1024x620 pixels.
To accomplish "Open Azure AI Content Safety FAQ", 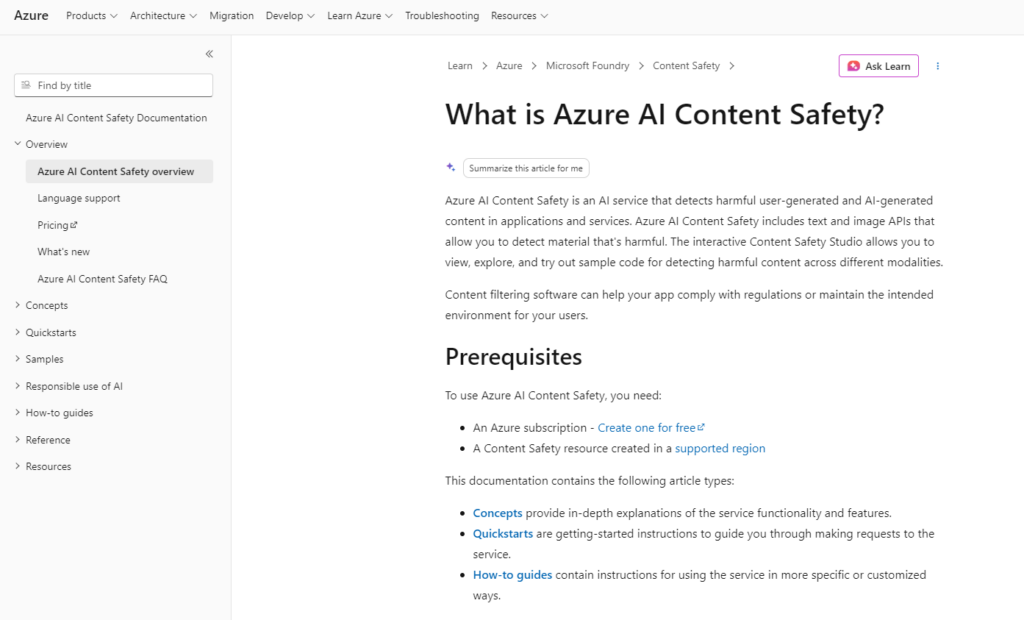I will tap(102, 279).
